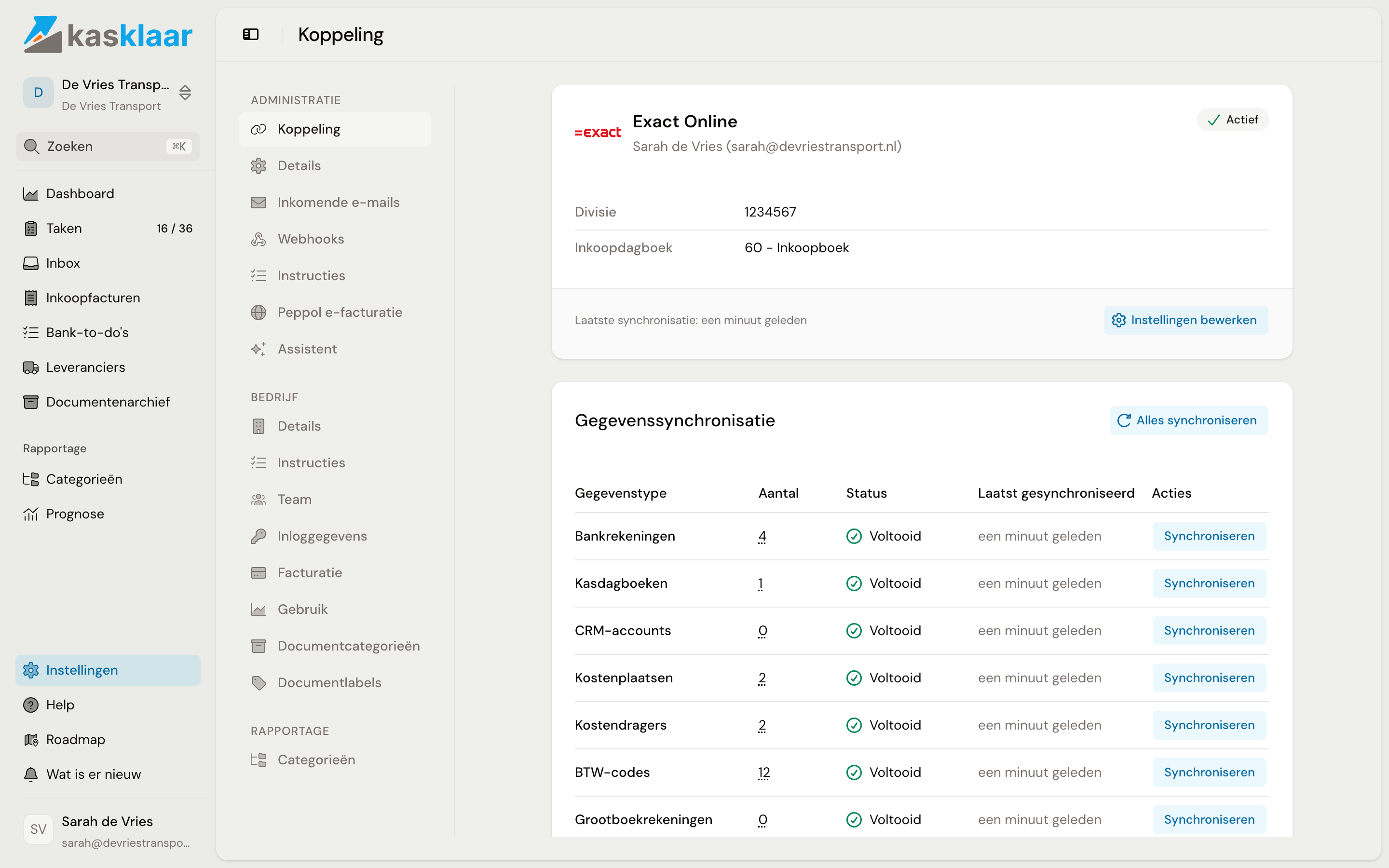Click the Bedrijf Details building icon
Viewport: 1389px width, 868px height.
point(259,426)
